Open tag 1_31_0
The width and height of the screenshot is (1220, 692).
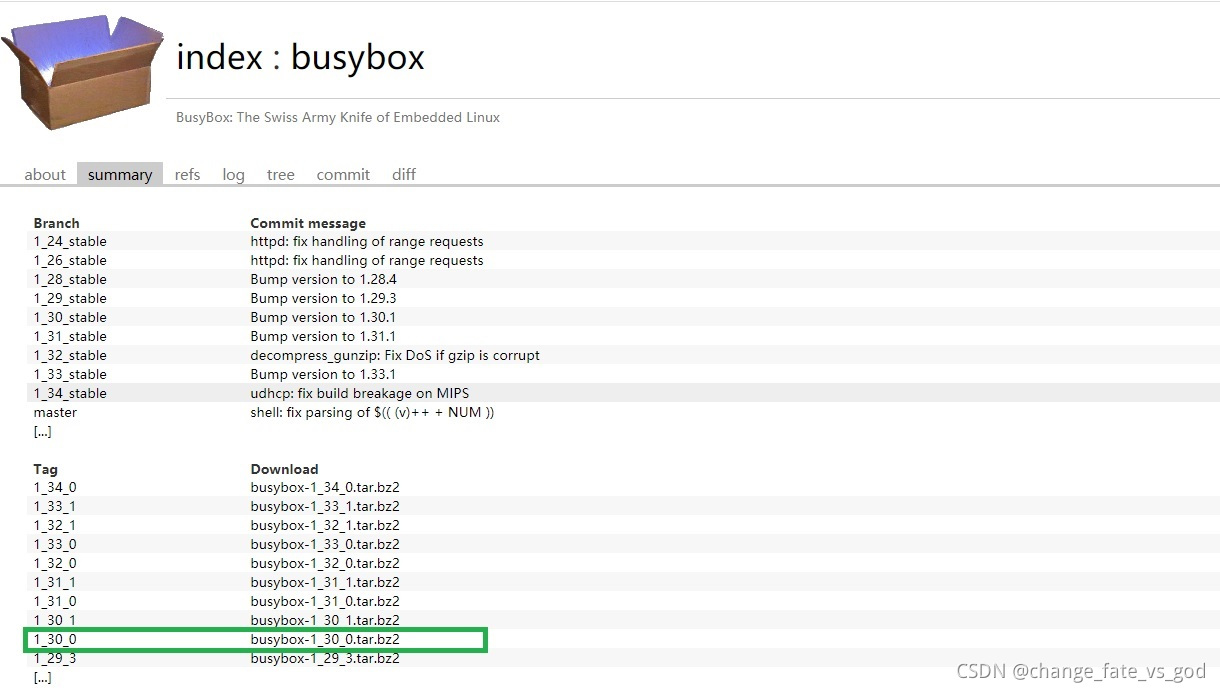(55, 601)
